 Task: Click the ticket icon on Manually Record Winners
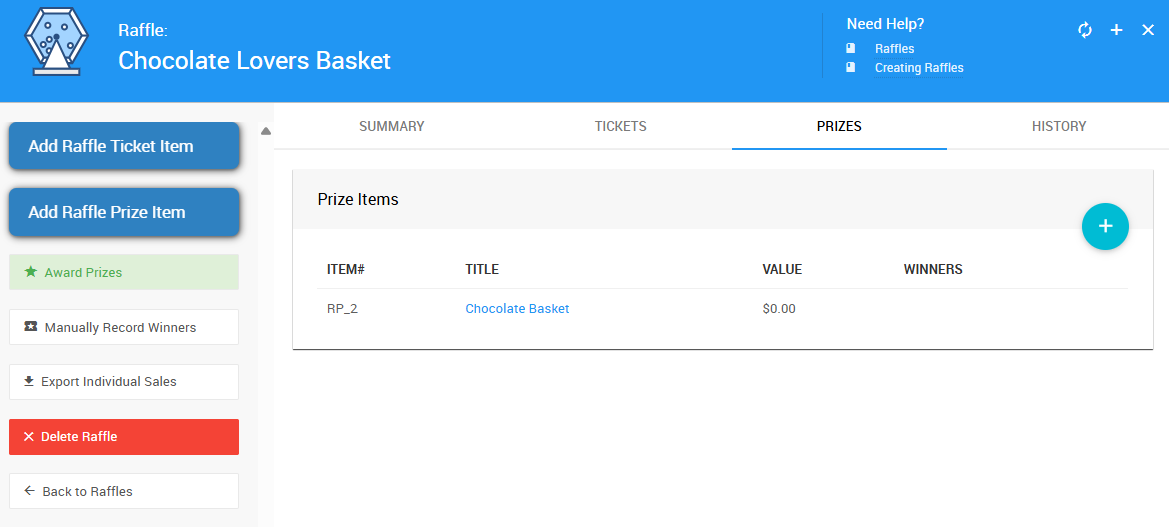point(30,327)
